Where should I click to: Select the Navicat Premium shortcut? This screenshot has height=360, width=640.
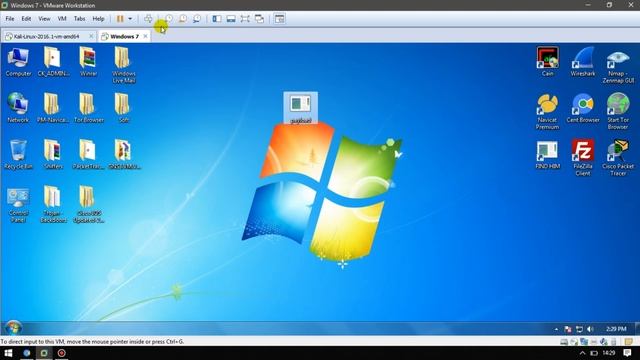(547, 111)
